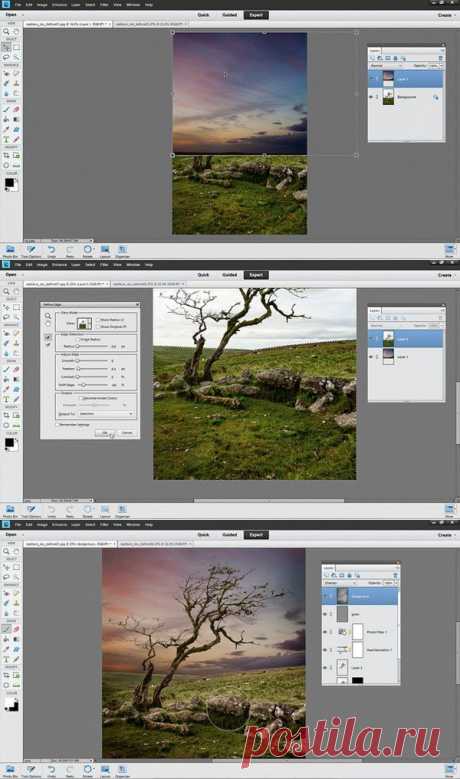
Task: Open Photo Bin in sky-transform window taskbar
Action: tap(10, 251)
